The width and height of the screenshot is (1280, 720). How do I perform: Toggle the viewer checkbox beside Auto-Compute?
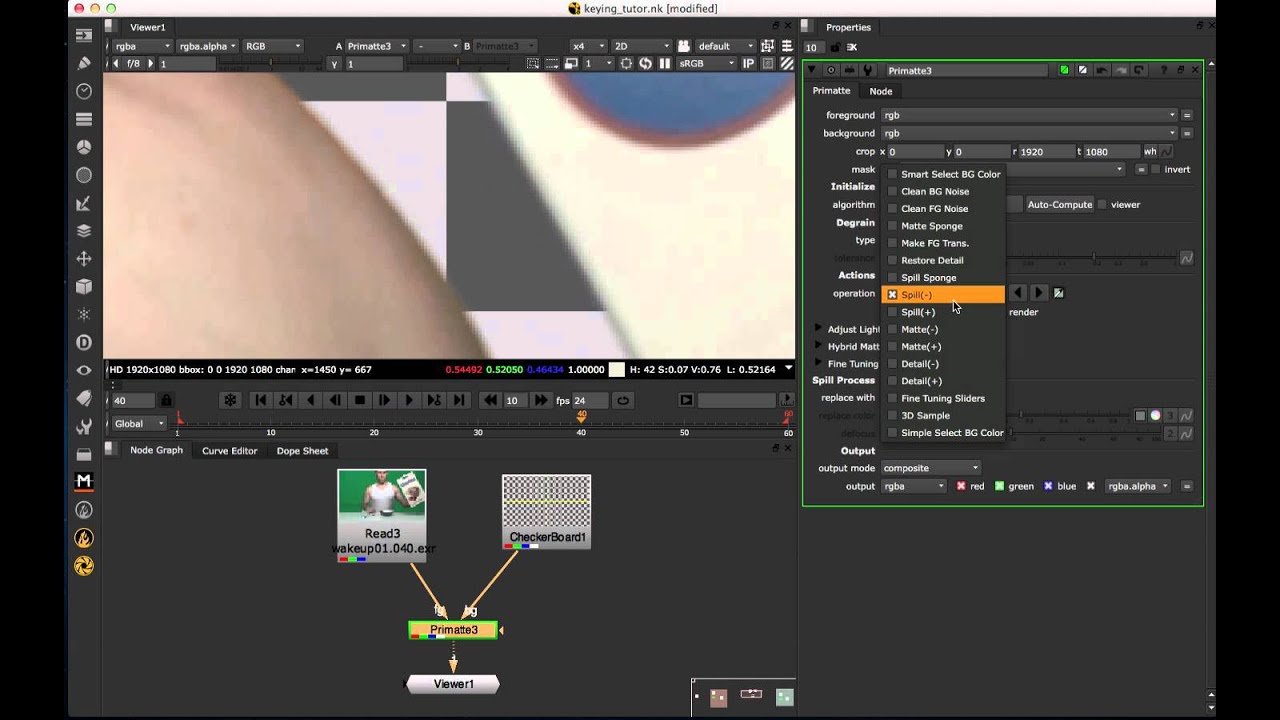point(1102,204)
